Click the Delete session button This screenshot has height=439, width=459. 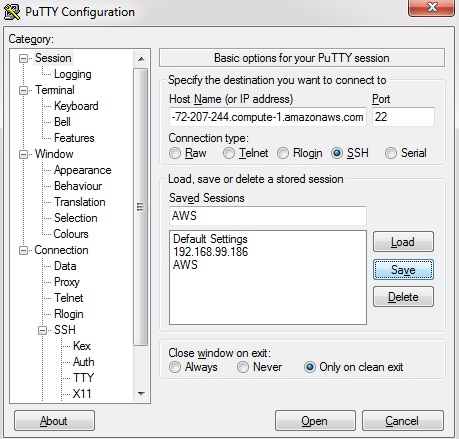click(x=403, y=297)
